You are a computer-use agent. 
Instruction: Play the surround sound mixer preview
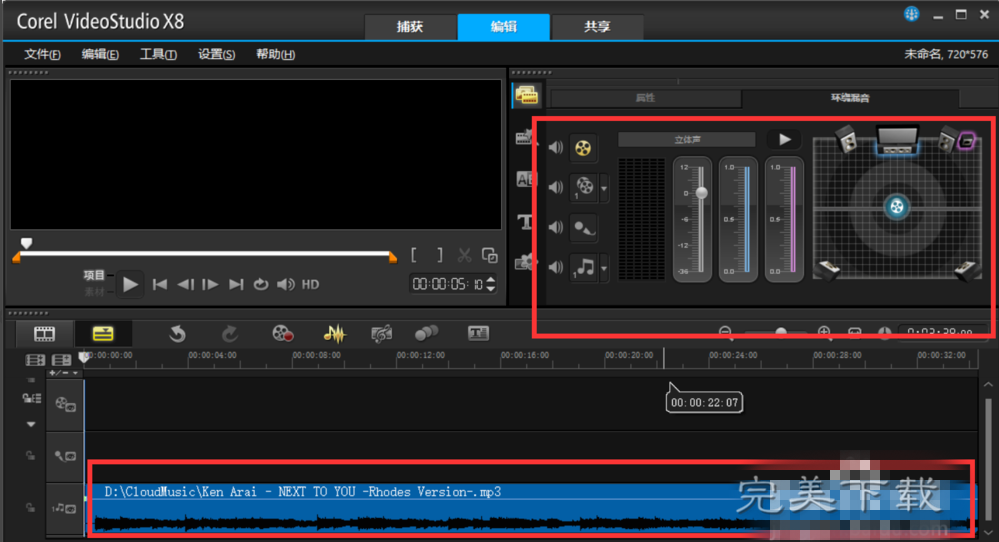tap(784, 139)
